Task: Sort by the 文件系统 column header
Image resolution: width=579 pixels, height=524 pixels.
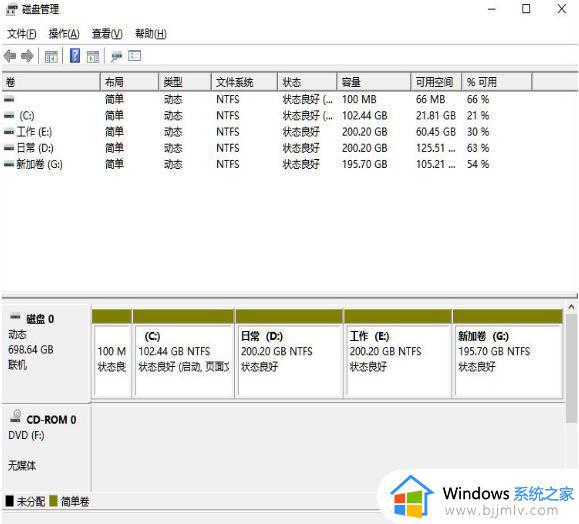Action: 244,82
